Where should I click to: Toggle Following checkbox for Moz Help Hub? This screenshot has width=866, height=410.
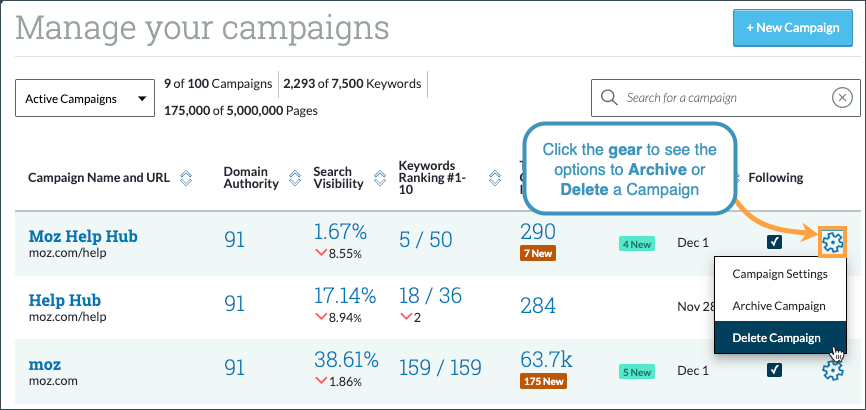[x=774, y=241]
